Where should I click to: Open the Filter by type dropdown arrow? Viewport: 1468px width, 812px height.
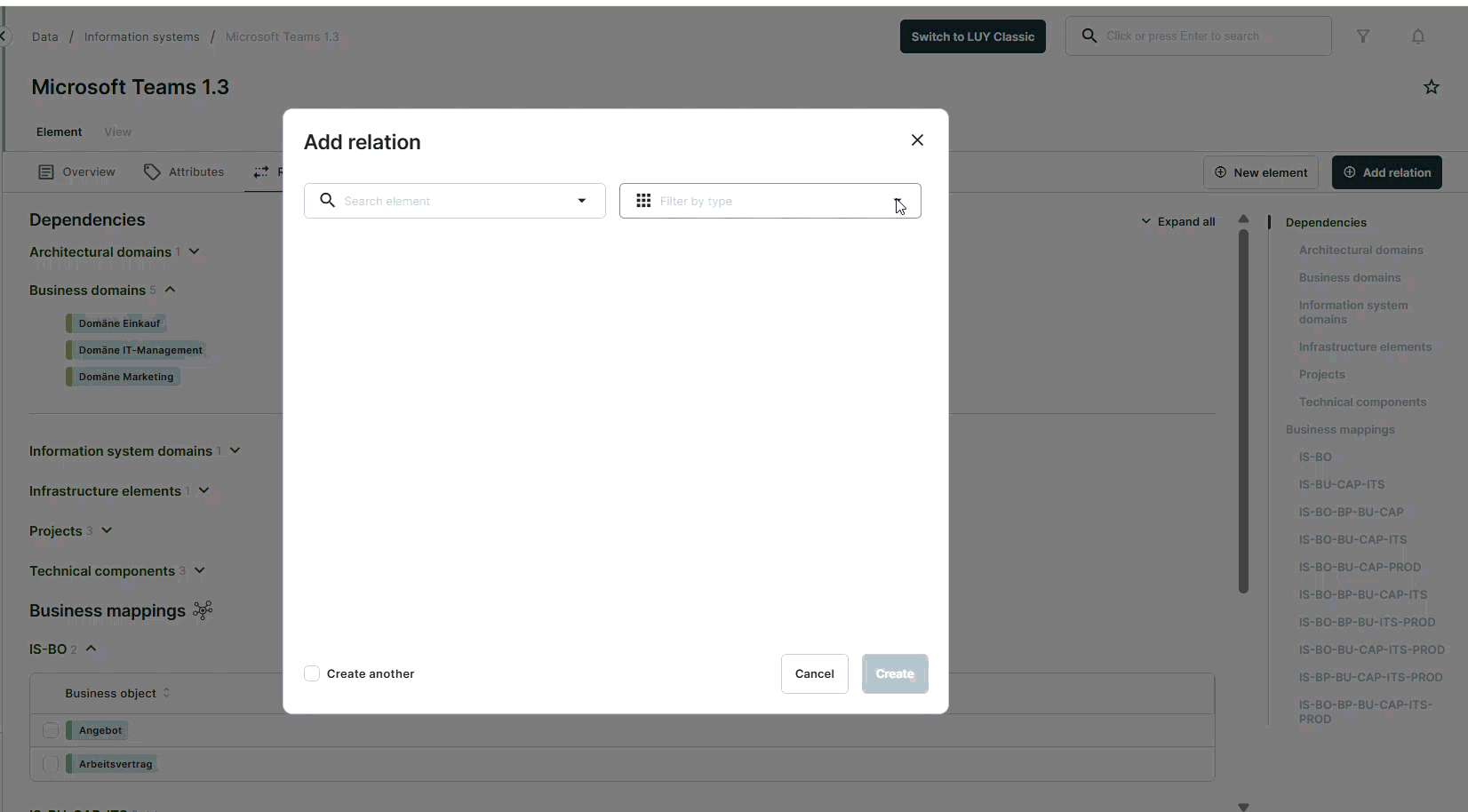coord(898,201)
